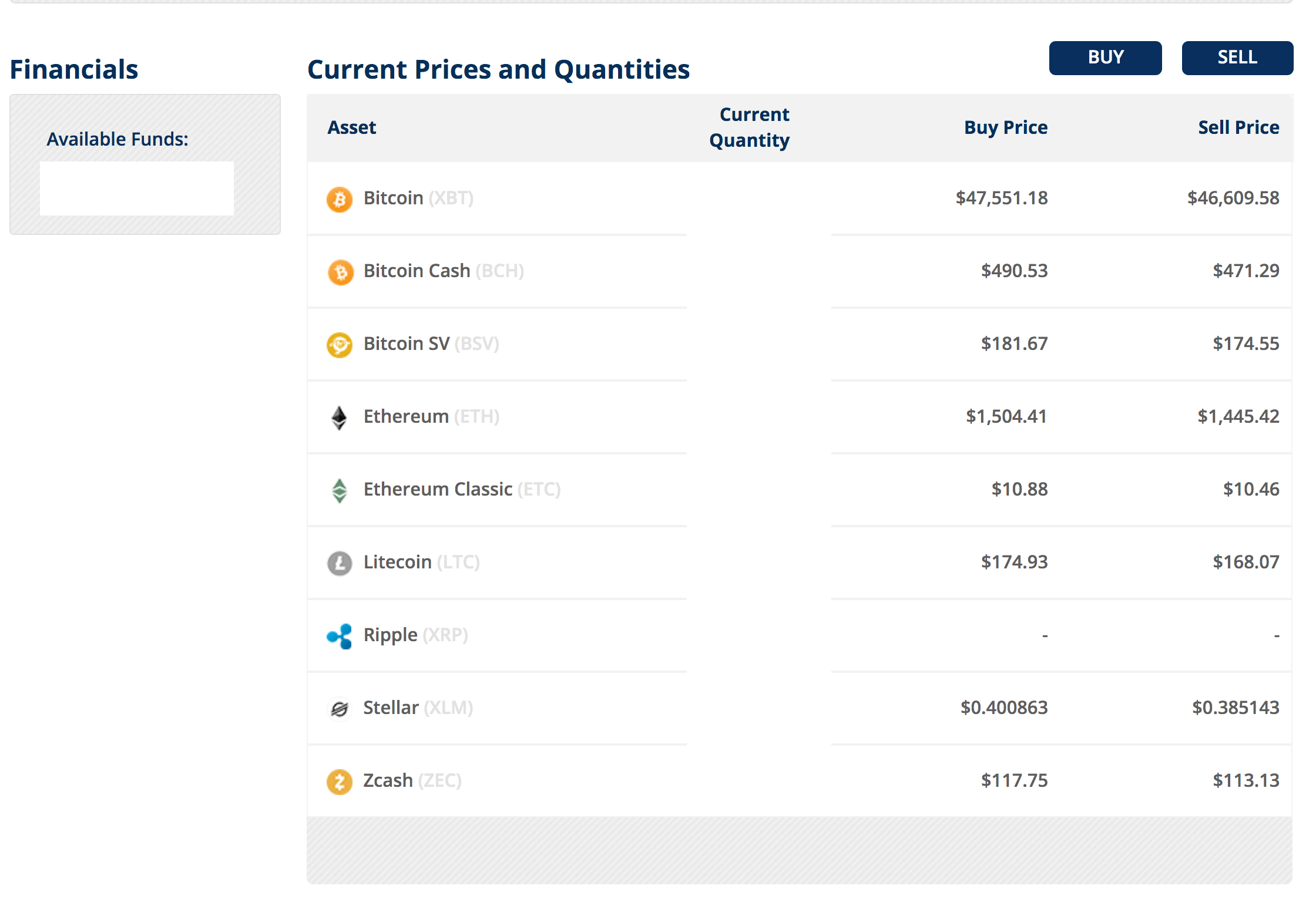
Task: Open the SELL dialog
Action: 1237,58
